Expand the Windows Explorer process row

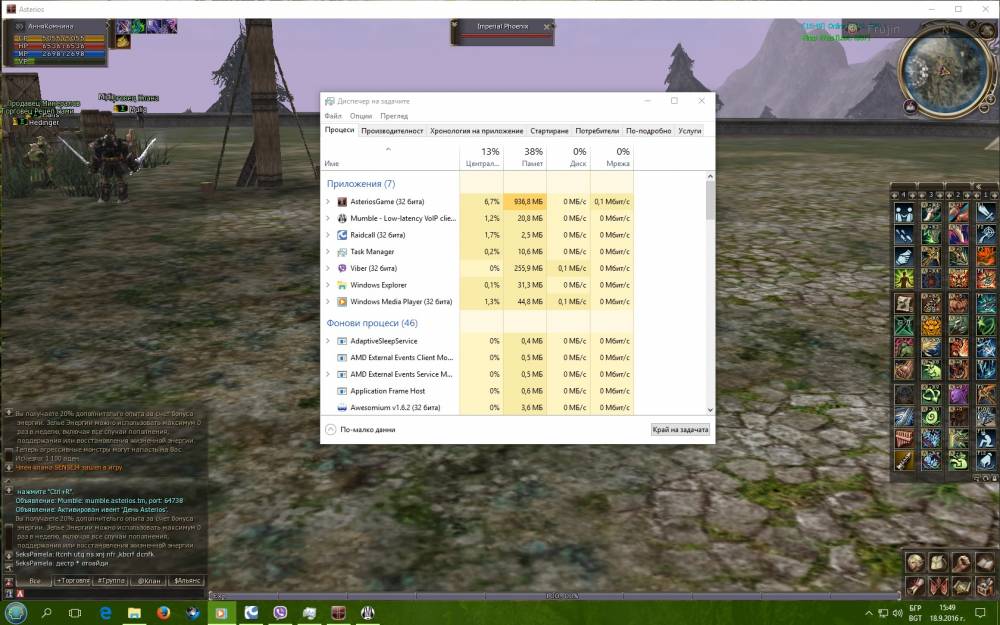click(328, 285)
